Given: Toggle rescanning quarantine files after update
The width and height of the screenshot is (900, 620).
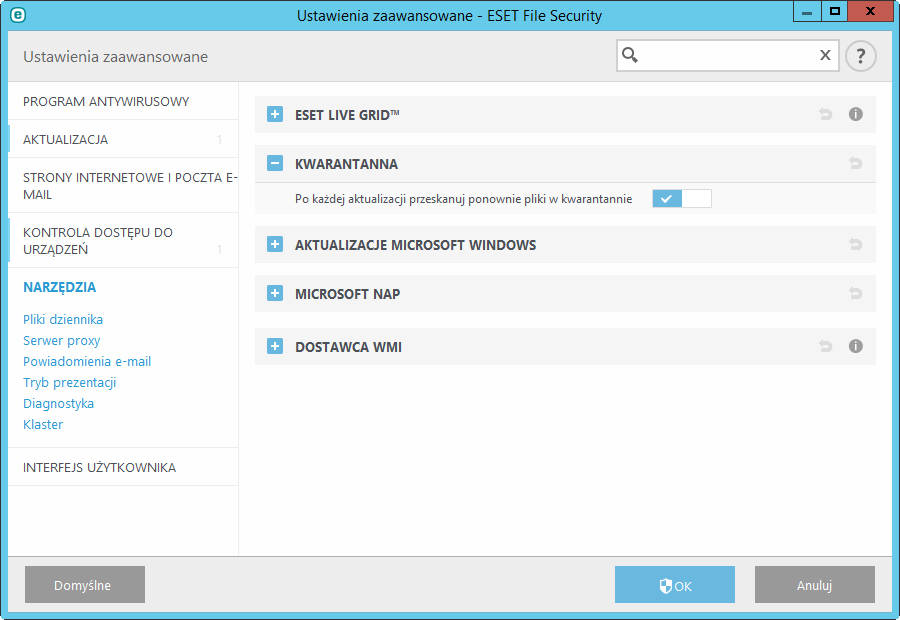Looking at the screenshot, I should (x=682, y=199).
